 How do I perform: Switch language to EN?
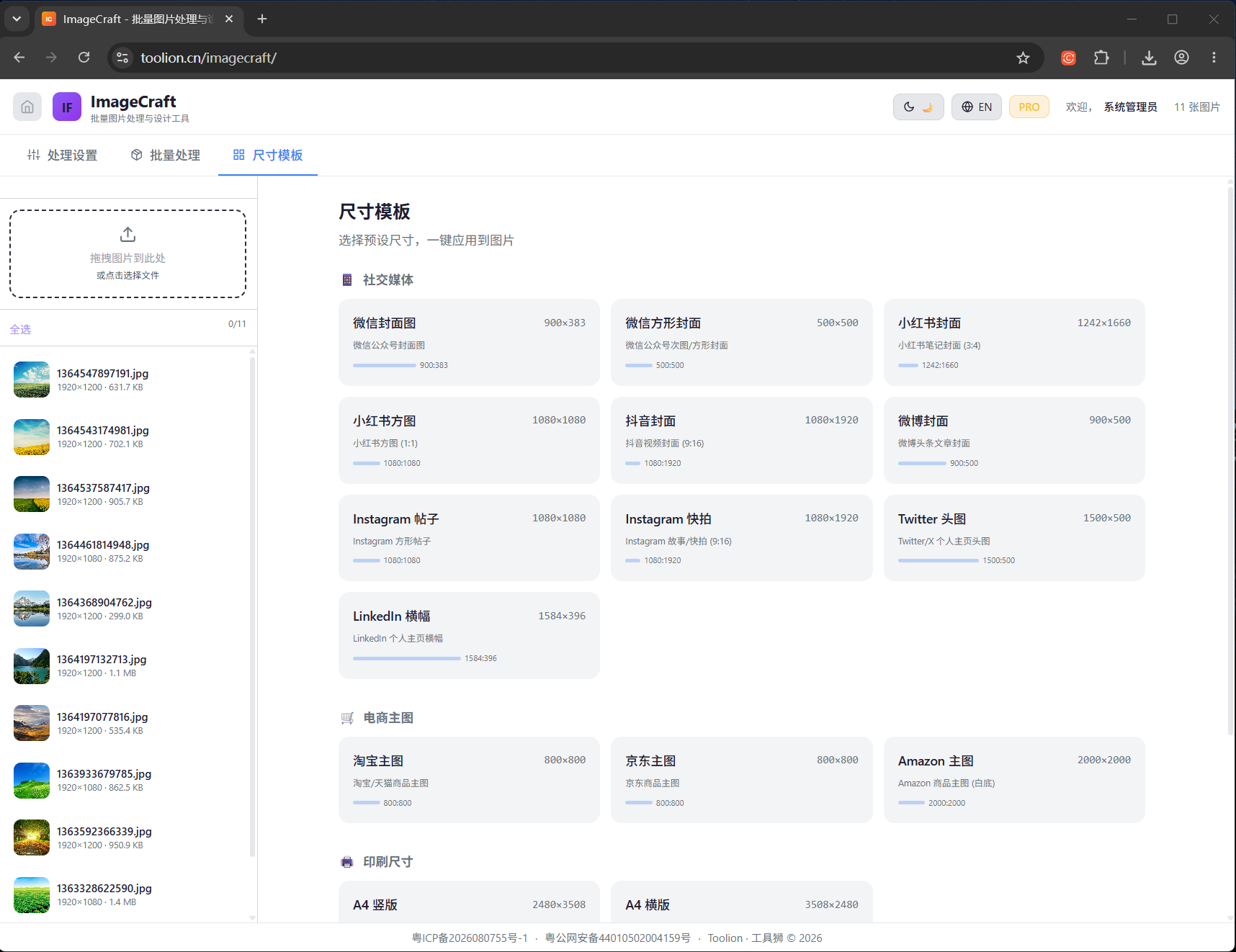coord(976,107)
